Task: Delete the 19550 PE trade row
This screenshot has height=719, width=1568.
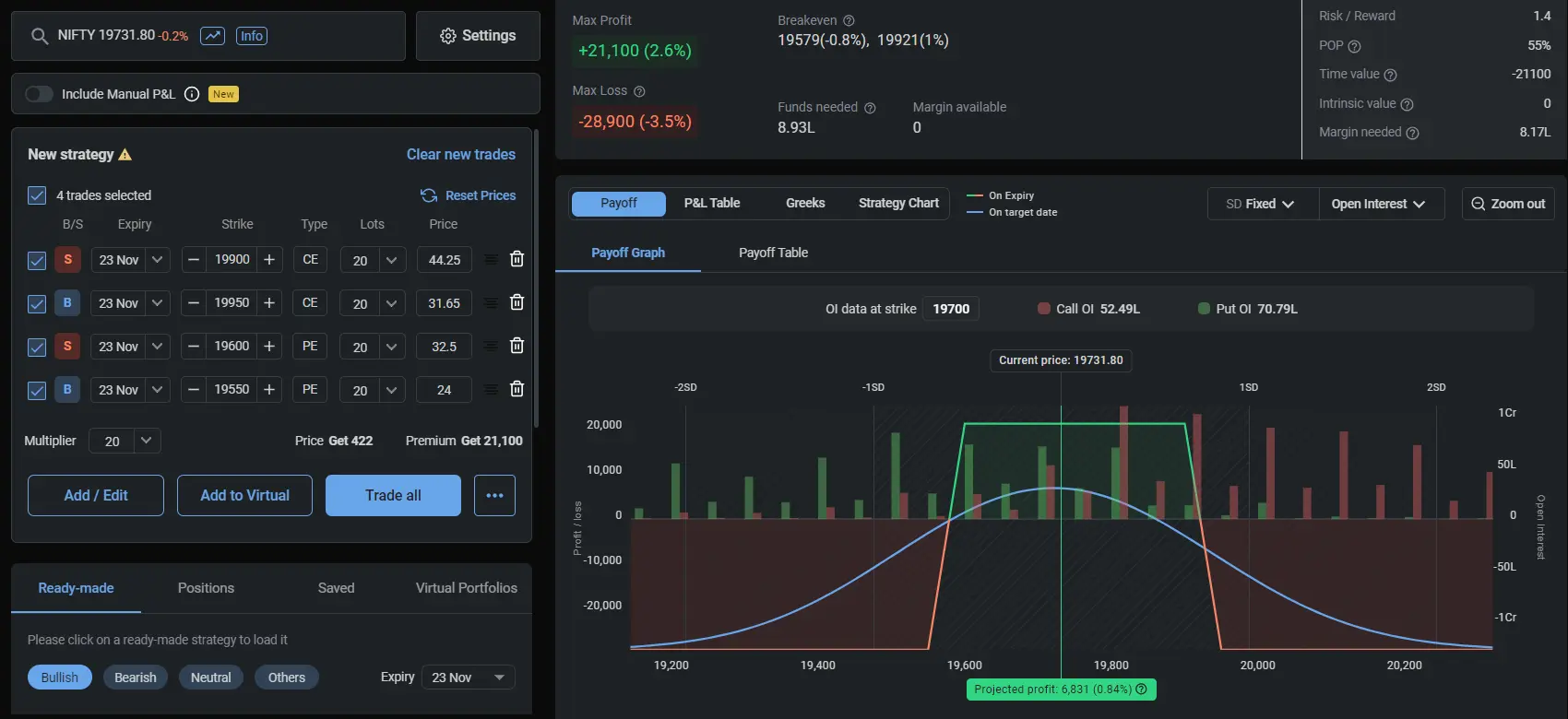Action: pyautogui.click(x=517, y=389)
